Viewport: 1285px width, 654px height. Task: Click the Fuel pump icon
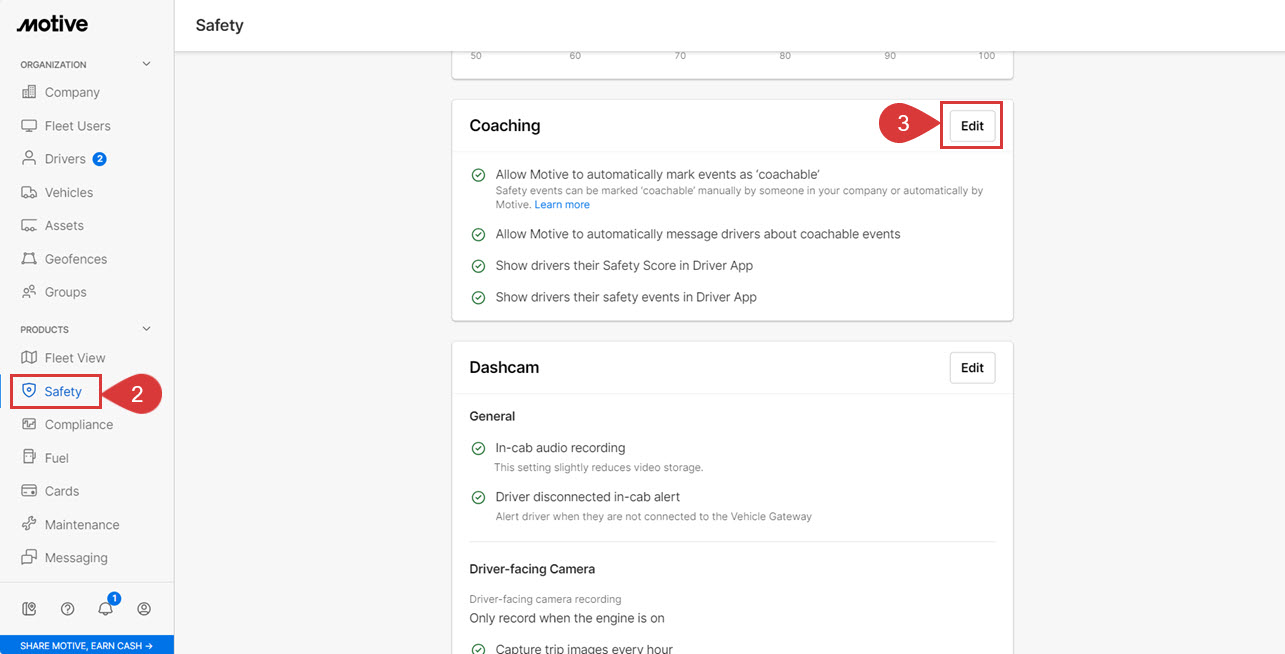(x=29, y=458)
